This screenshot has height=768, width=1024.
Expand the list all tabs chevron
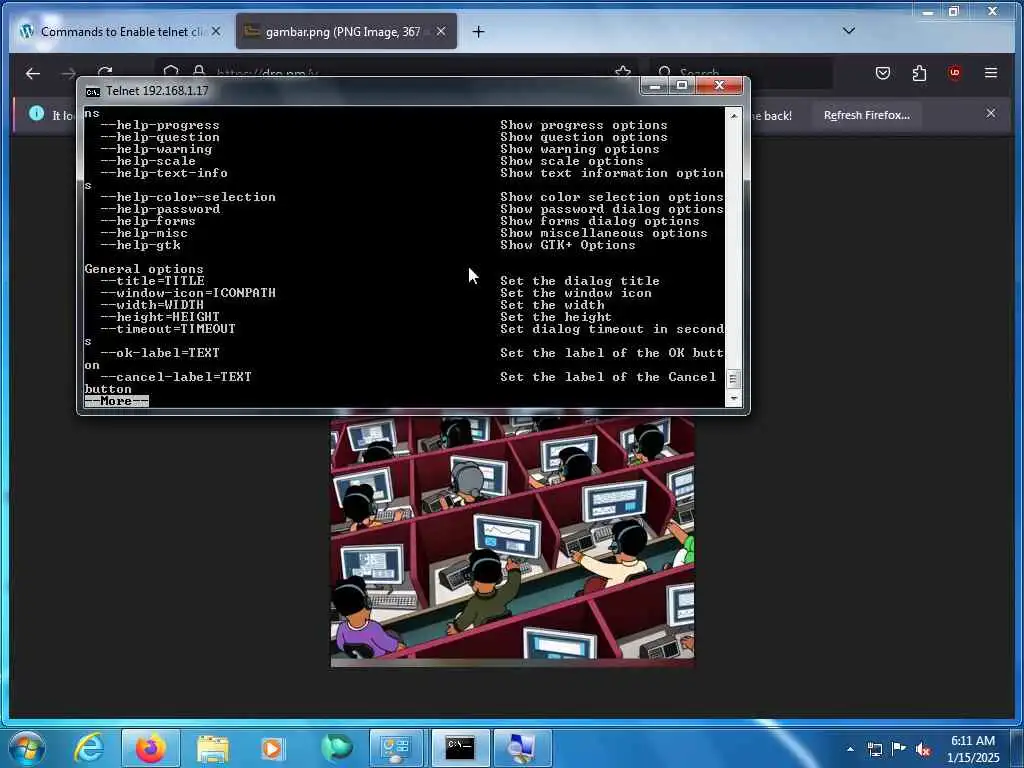click(849, 31)
